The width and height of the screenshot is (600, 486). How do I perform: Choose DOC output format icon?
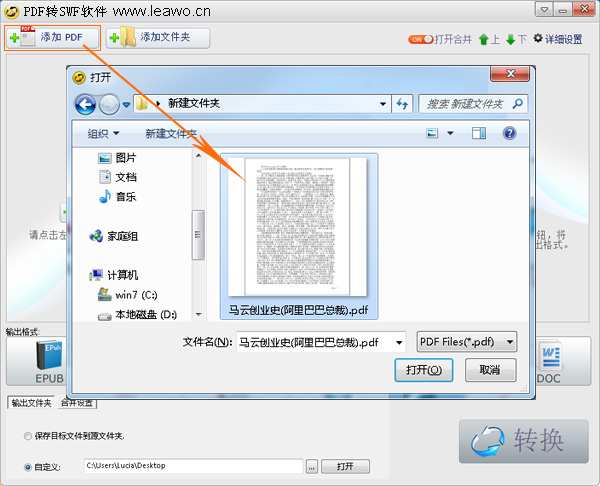(x=549, y=362)
